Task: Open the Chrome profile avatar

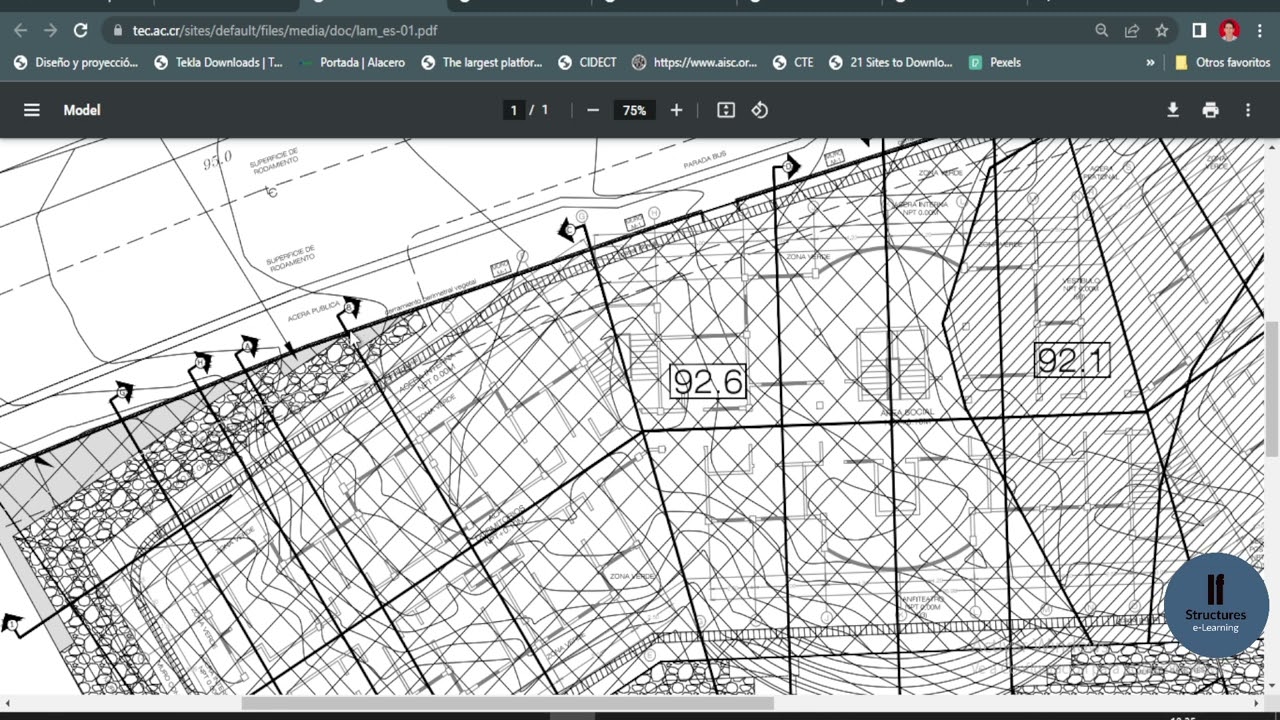Action: [1230, 30]
